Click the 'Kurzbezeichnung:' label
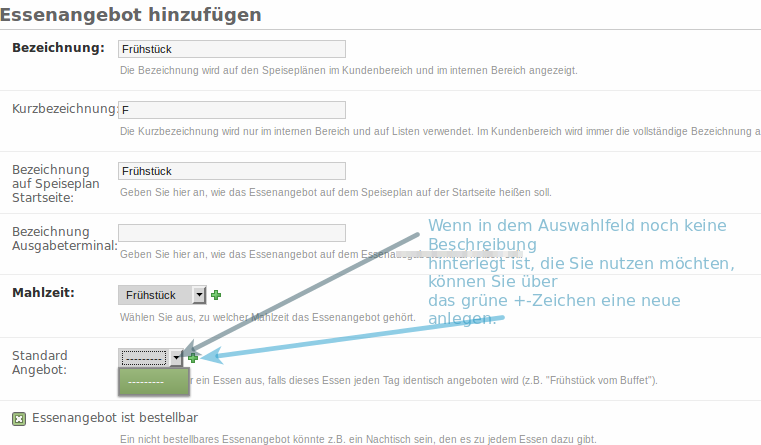This screenshot has height=445, width=761. 65,109
